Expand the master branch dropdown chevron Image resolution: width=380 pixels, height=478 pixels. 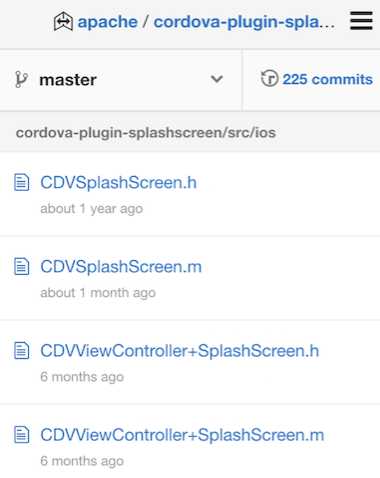[217, 79]
